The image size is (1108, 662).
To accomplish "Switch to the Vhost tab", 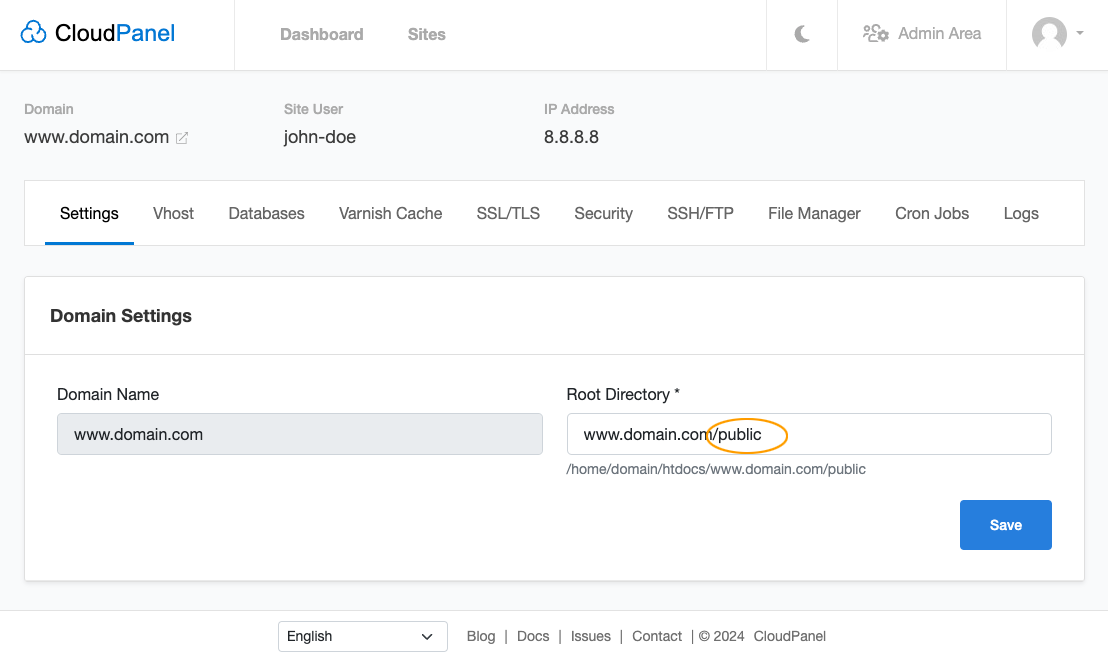I will point(173,213).
